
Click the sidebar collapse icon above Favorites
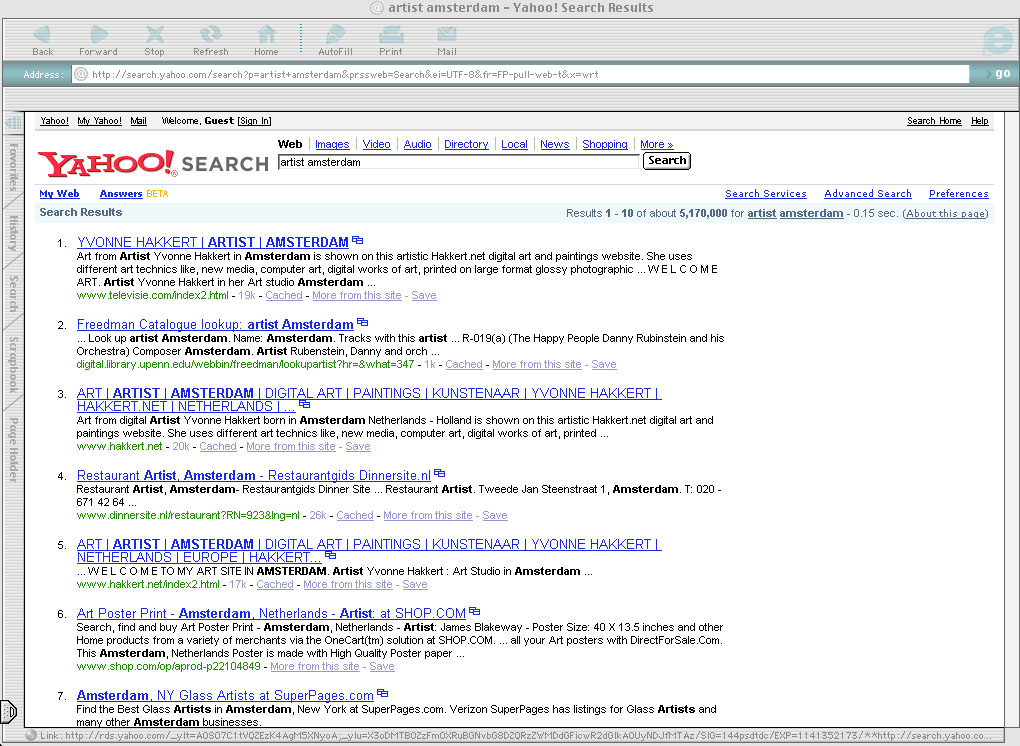pyautogui.click(x=12, y=123)
